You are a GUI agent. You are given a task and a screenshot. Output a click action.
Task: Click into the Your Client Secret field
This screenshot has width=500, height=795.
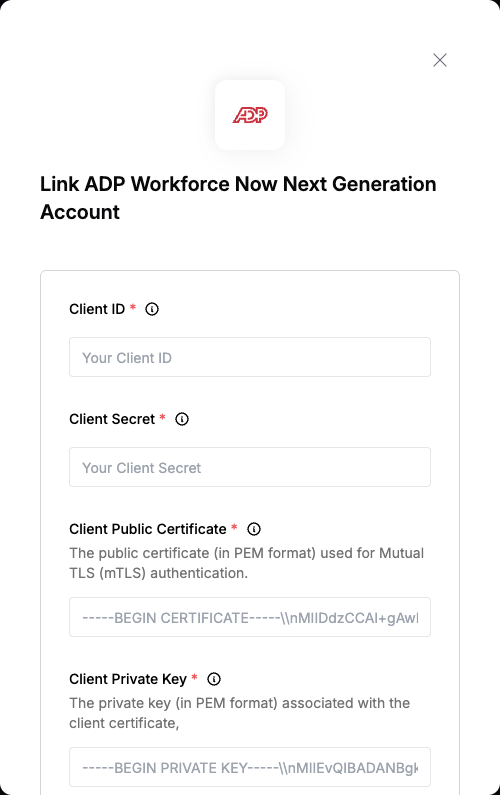click(x=250, y=467)
